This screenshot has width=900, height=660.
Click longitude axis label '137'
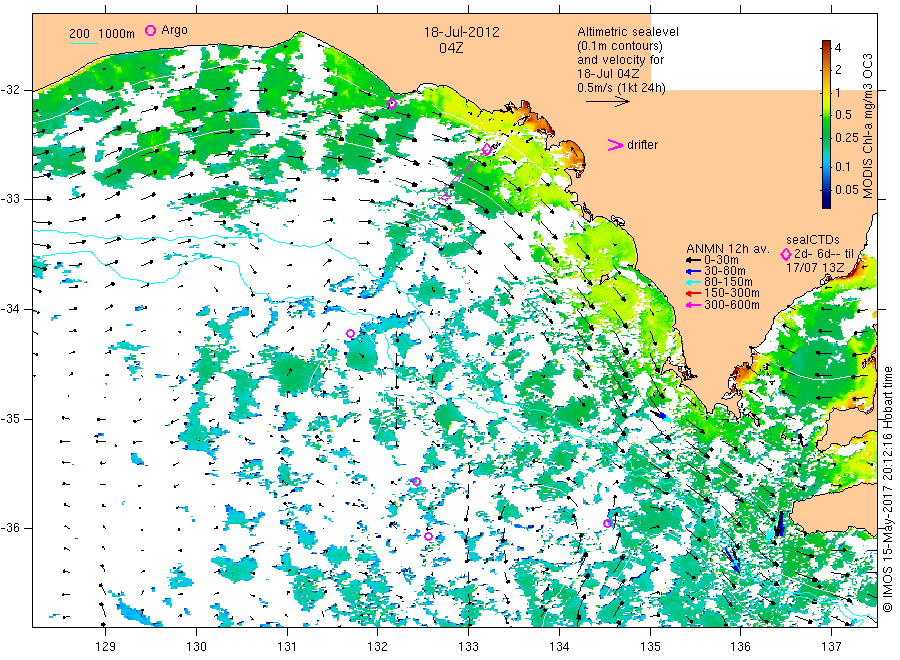[831, 647]
